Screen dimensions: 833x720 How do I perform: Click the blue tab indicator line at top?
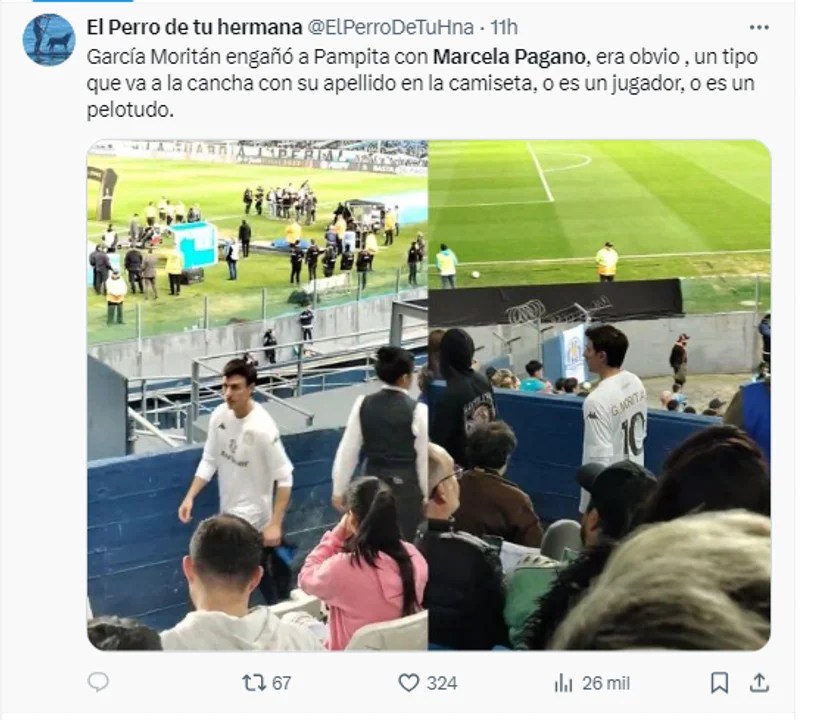tap(83, 1)
